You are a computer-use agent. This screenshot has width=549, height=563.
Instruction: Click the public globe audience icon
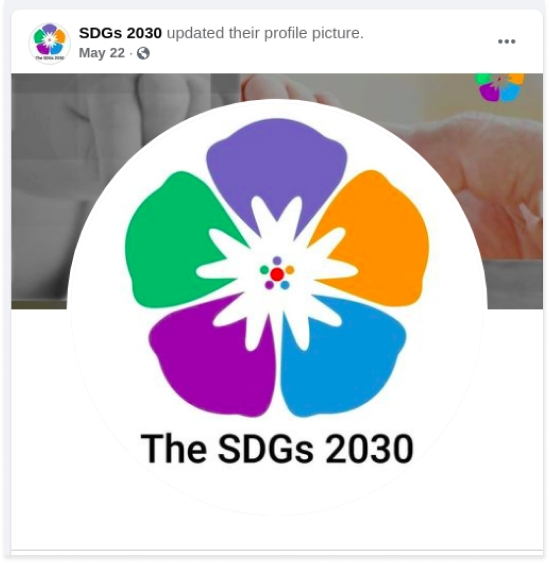point(143,53)
